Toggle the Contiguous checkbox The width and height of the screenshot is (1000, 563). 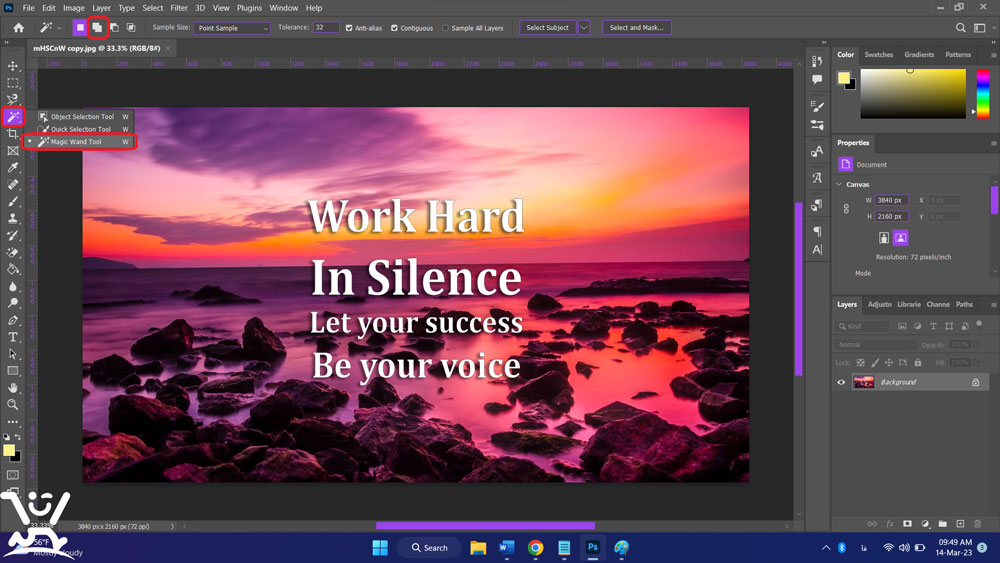coord(394,28)
